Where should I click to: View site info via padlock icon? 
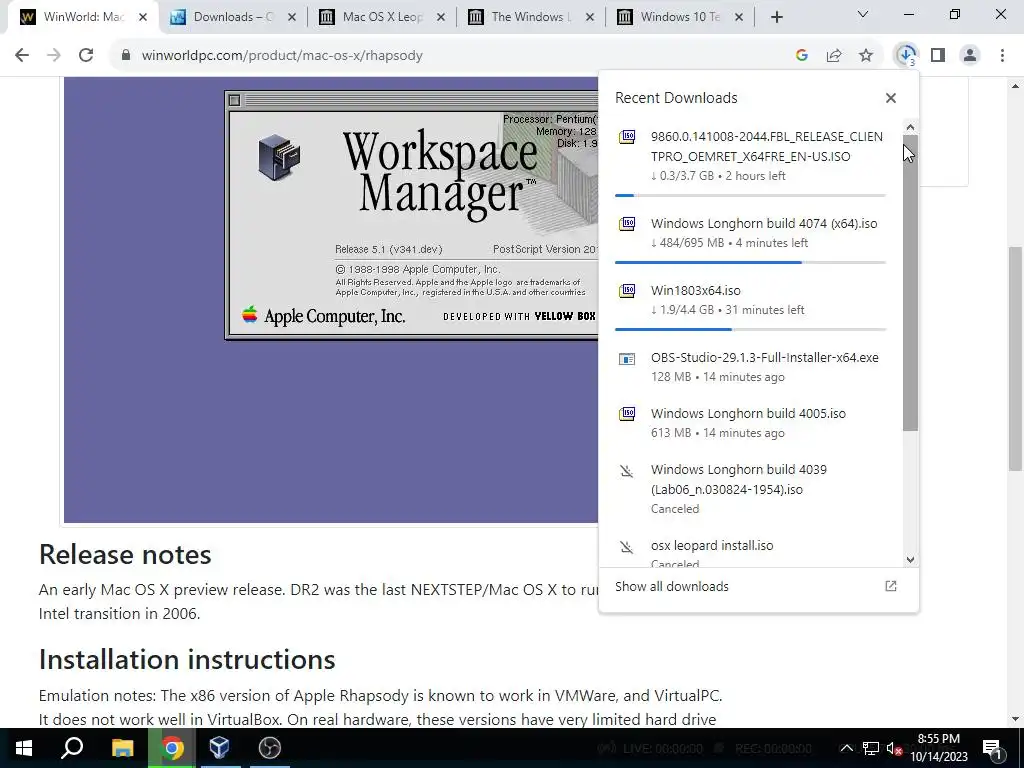point(126,56)
